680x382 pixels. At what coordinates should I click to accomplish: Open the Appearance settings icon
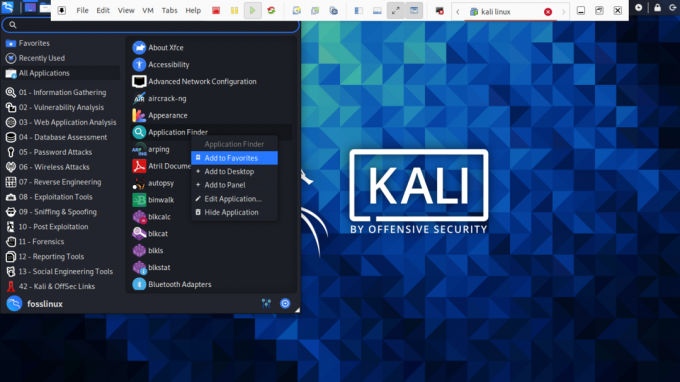tap(139, 115)
